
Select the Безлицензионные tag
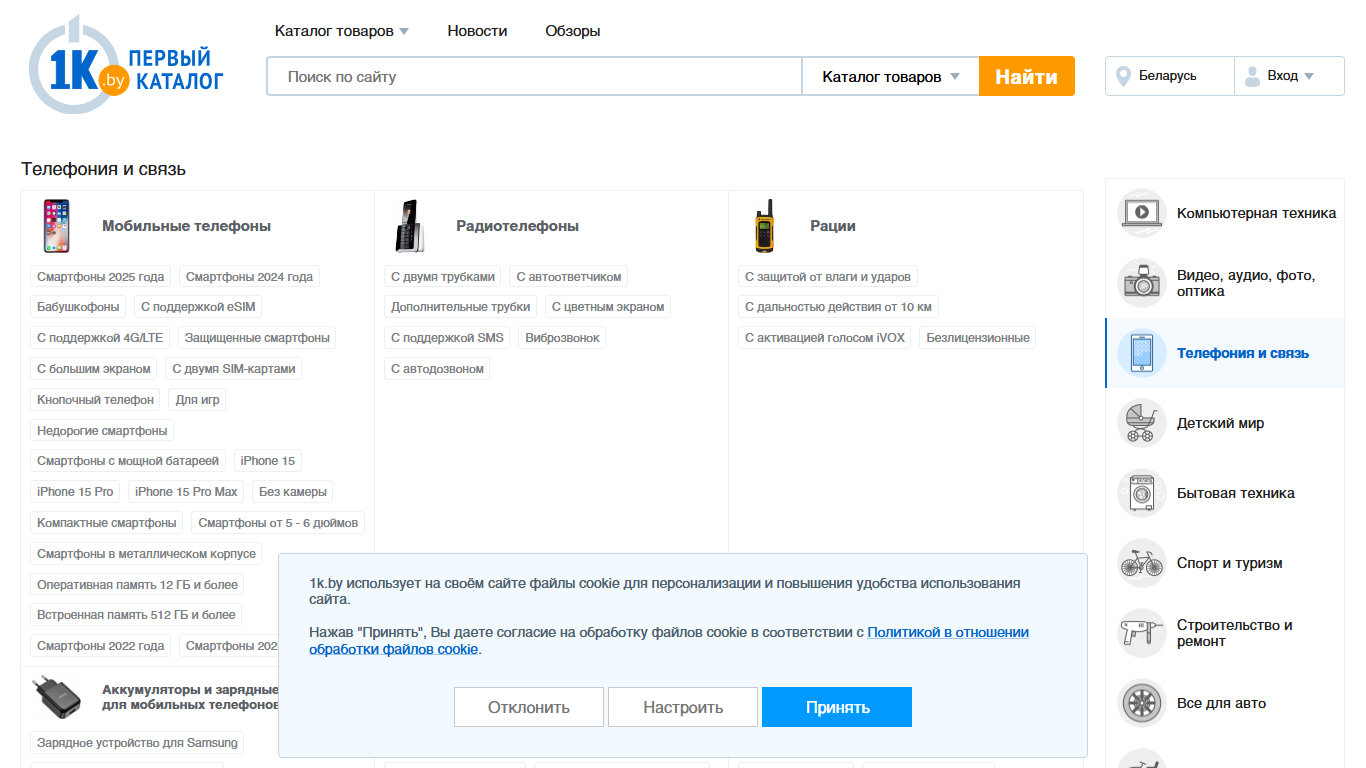click(978, 338)
